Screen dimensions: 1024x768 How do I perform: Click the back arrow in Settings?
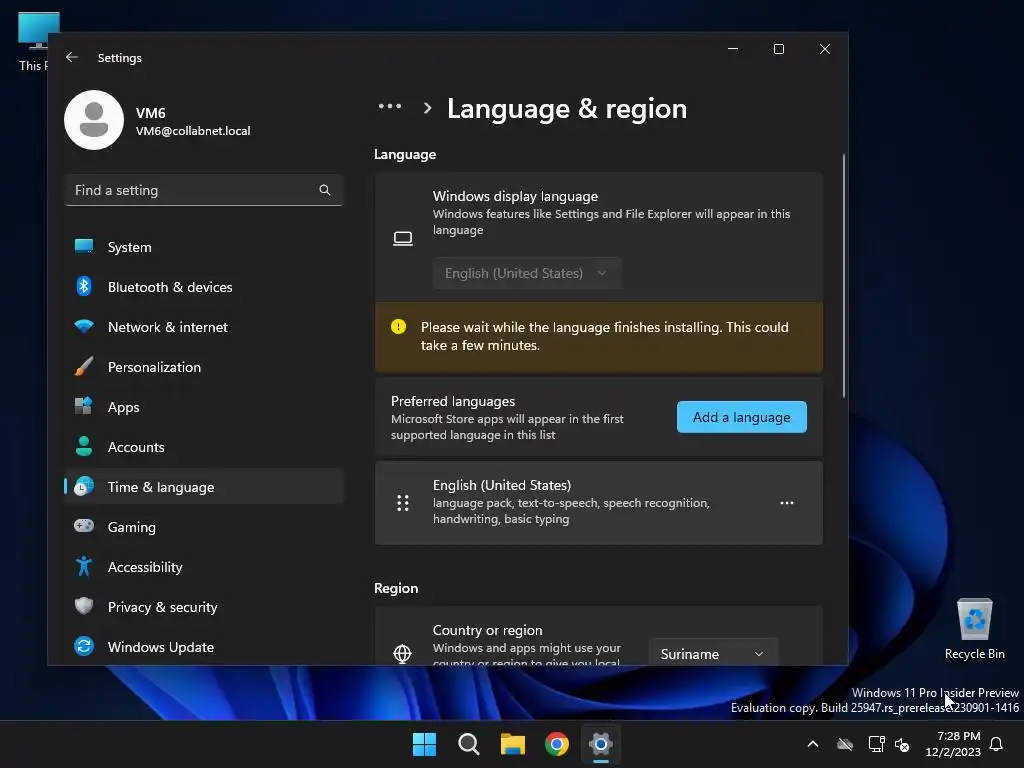(72, 57)
